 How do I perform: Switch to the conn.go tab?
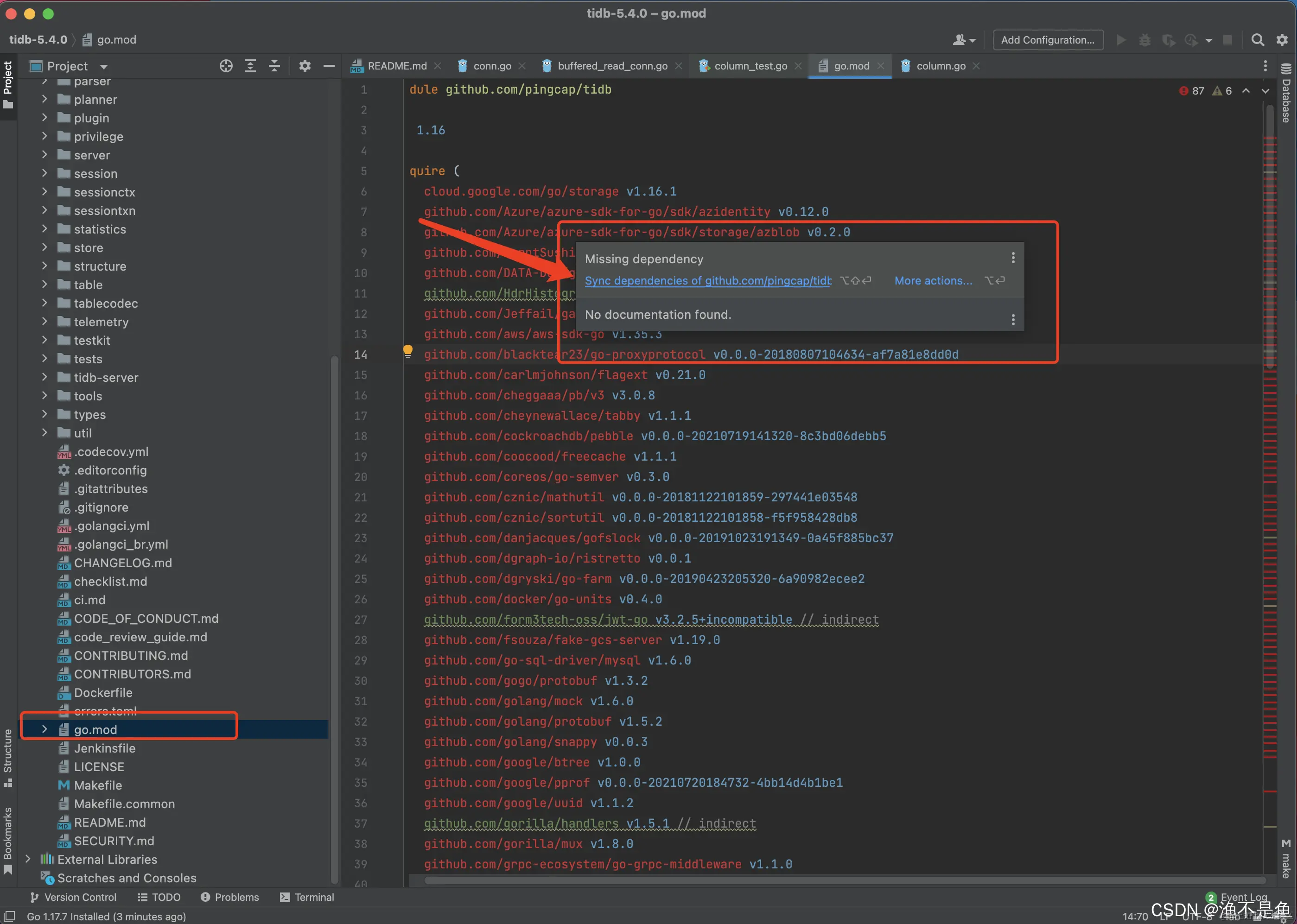coord(492,66)
